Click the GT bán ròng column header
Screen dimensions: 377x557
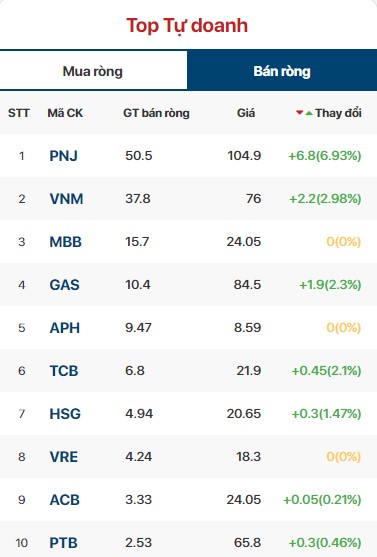(156, 113)
